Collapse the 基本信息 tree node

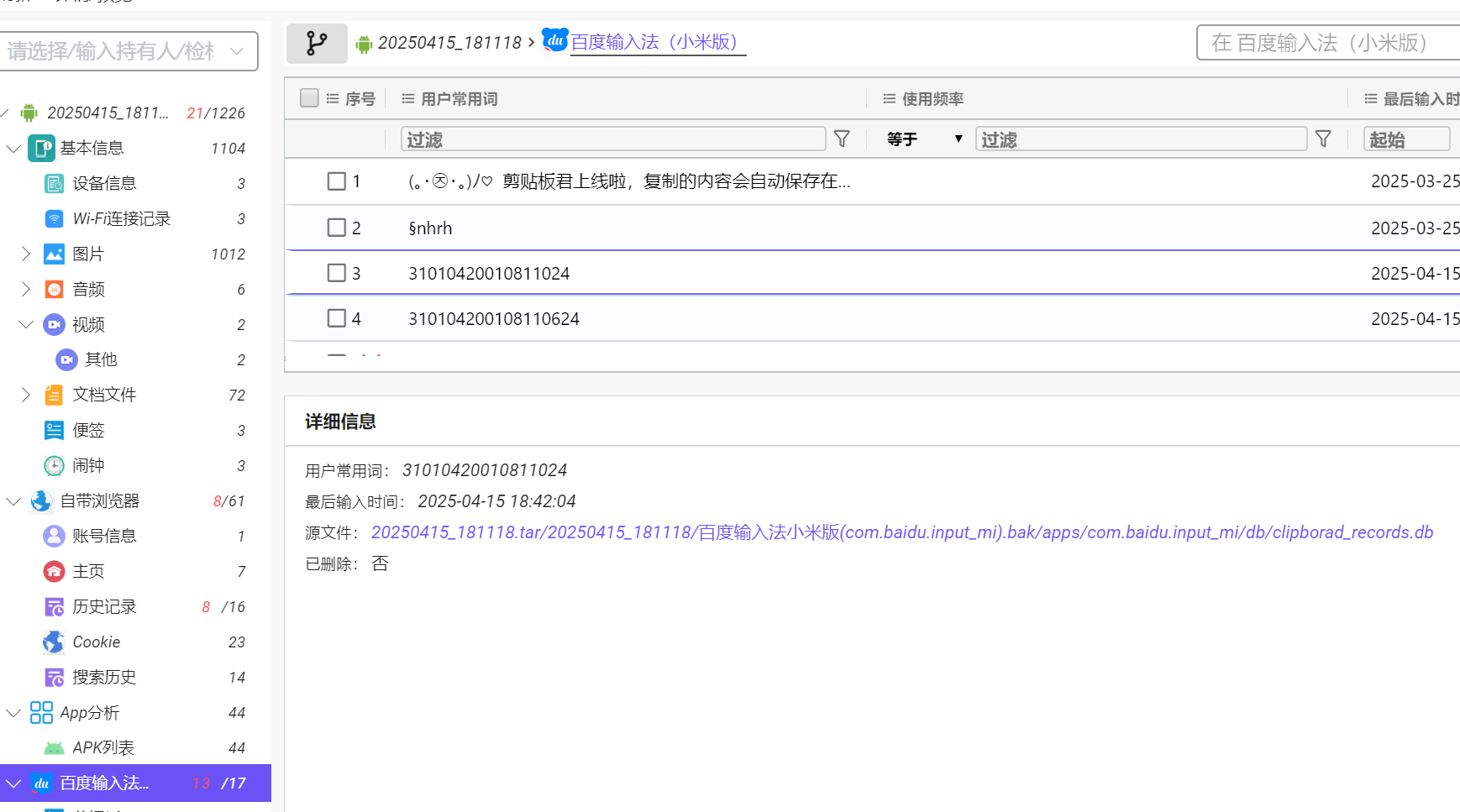13,149
